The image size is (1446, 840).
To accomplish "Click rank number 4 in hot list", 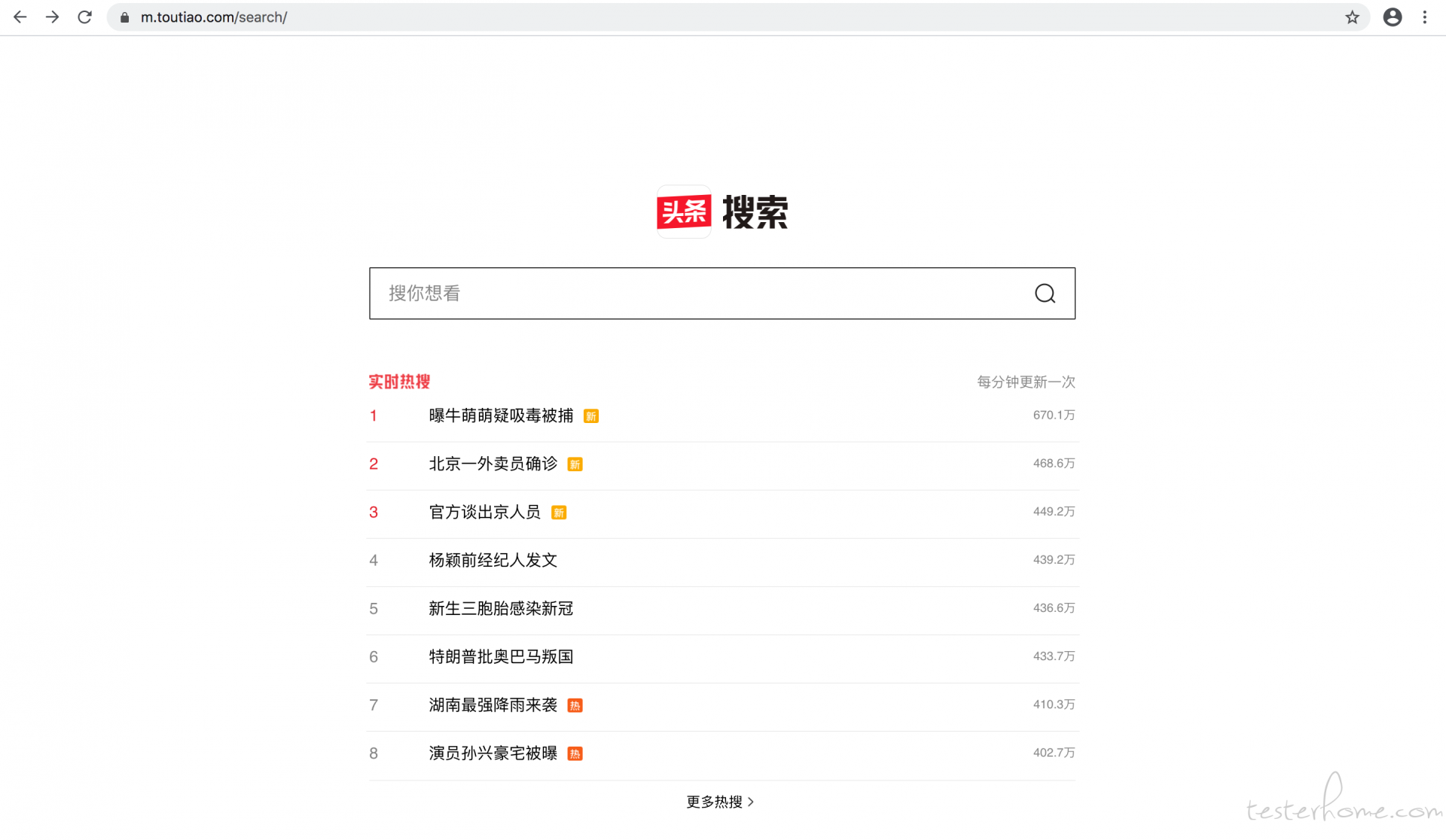I will (373, 560).
